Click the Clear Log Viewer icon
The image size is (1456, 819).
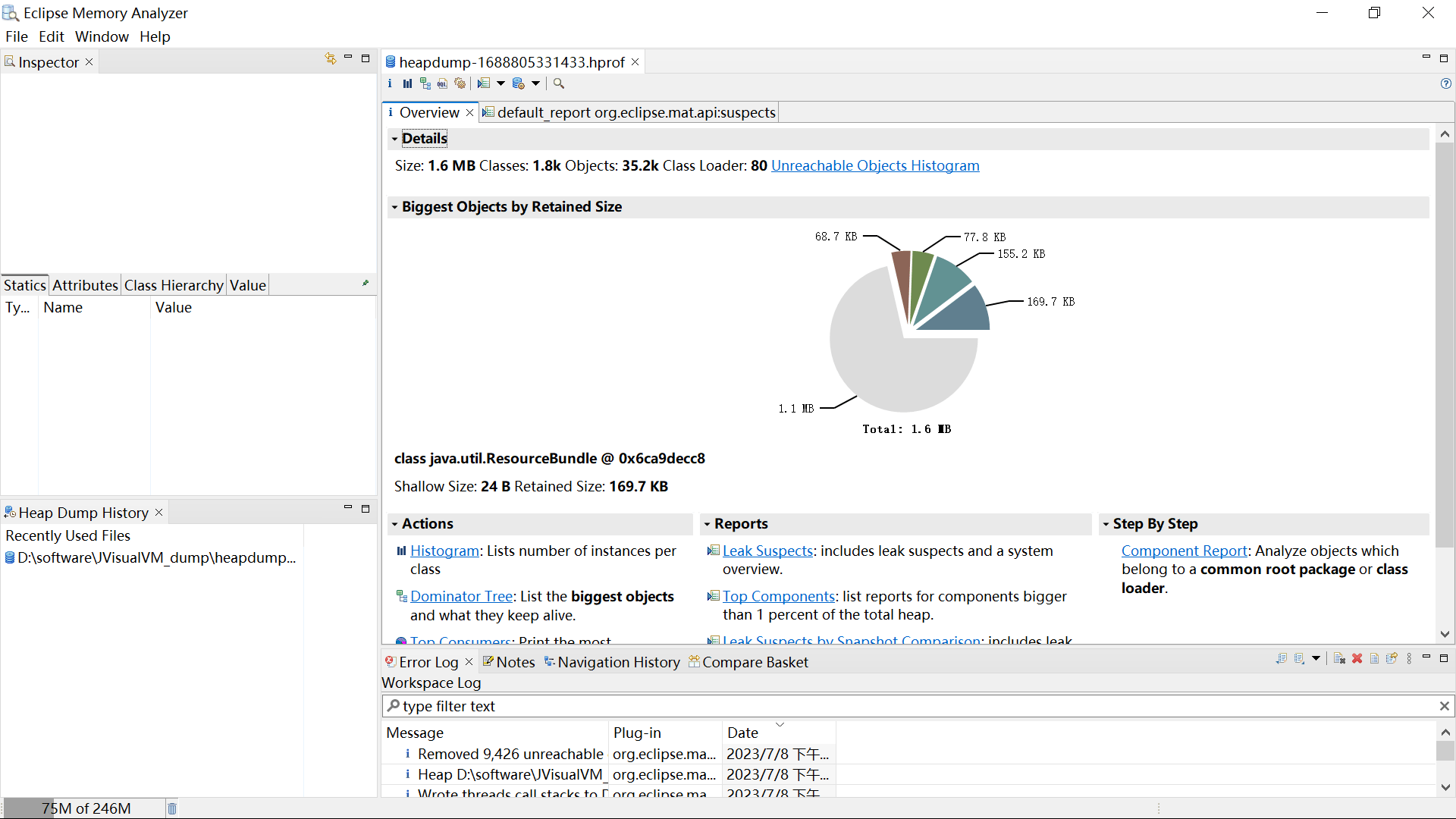point(1339,658)
